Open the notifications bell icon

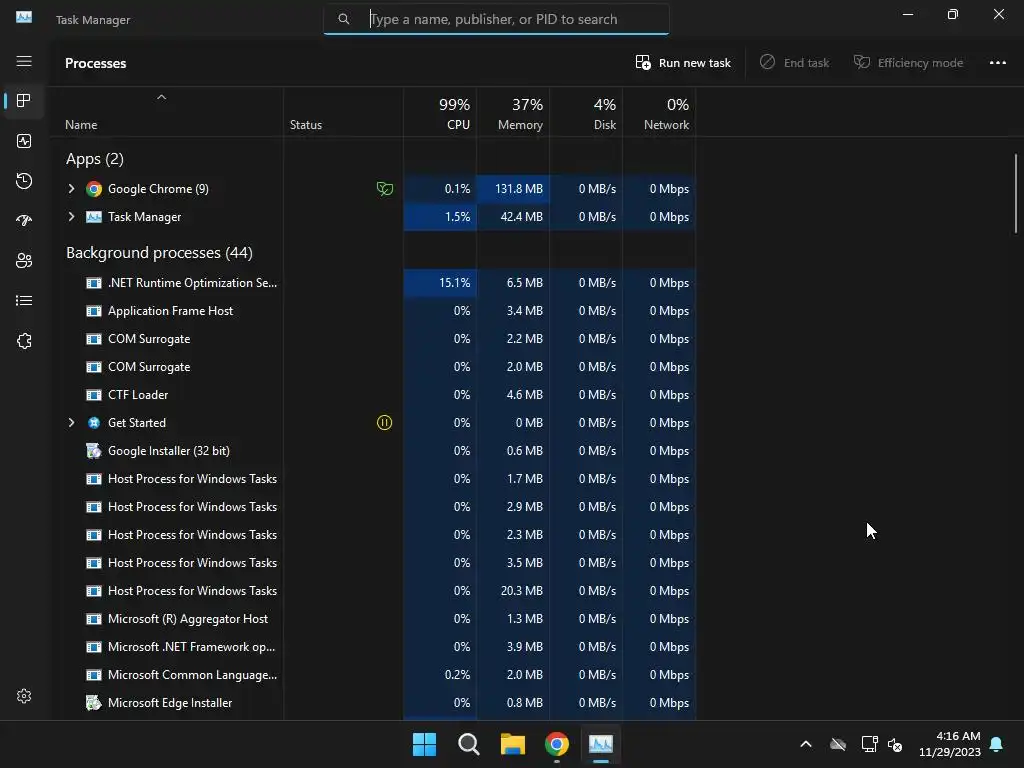click(x=997, y=744)
